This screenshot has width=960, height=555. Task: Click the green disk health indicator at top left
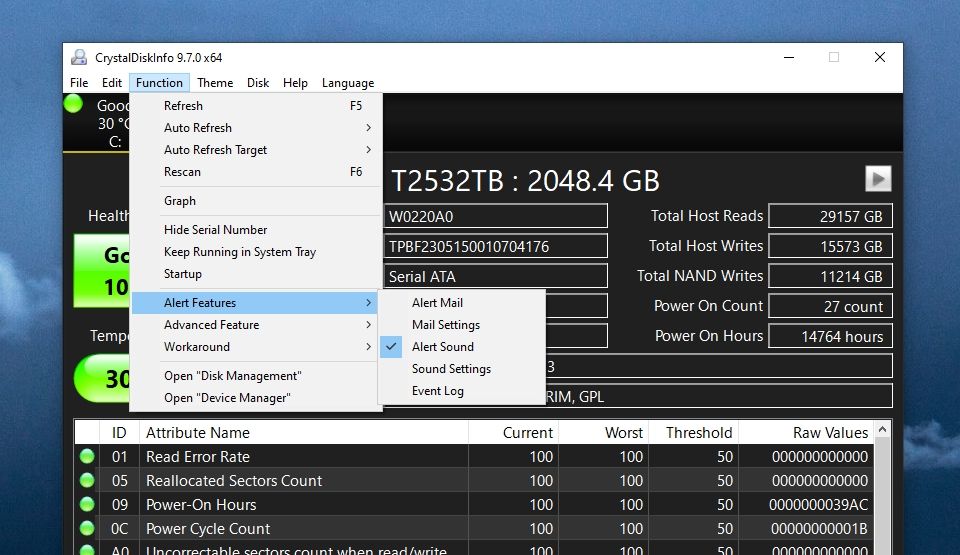(x=73, y=104)
